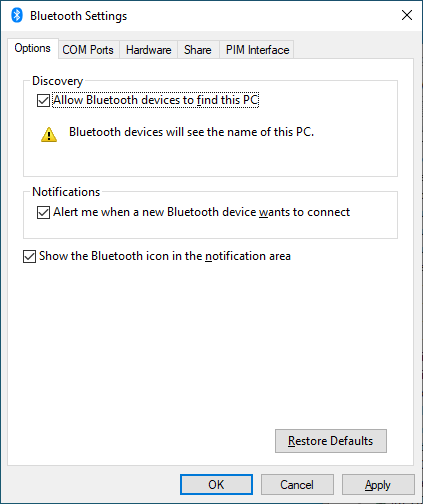The image size is (423, 504).
Task: Close the Bluetooth Settings dialog
Action: point(407,15)
